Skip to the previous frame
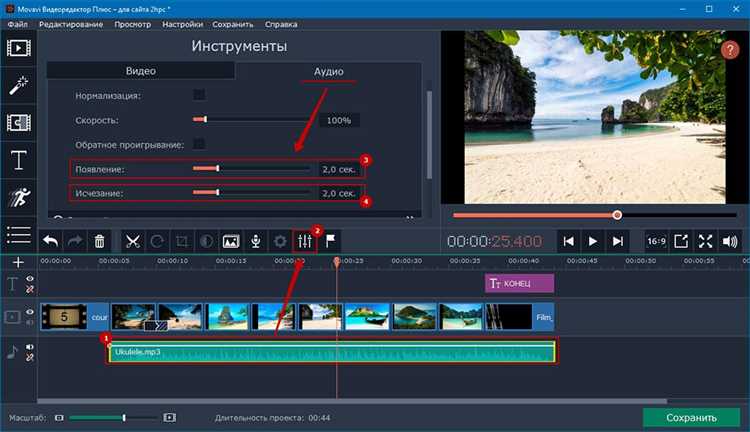The width and height of the screenshot is (750, 432). pos(568,241)
